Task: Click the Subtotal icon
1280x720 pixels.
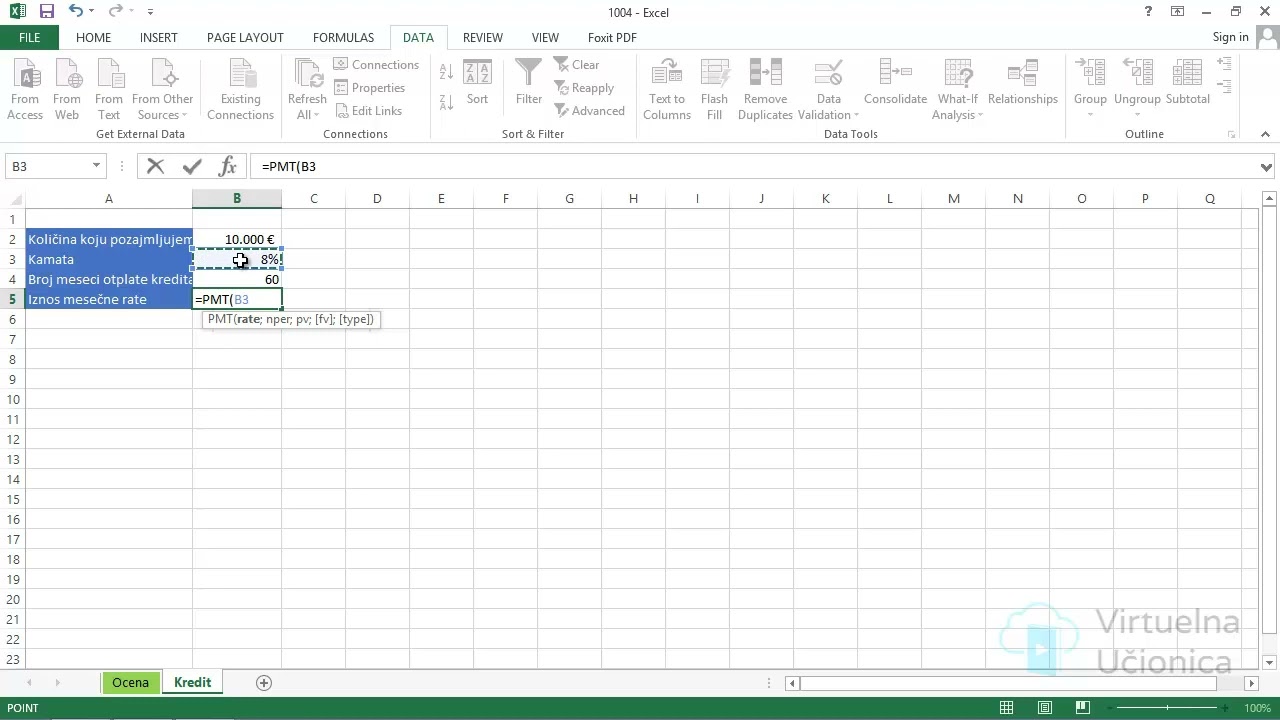Action: [x=1188, y=83]
